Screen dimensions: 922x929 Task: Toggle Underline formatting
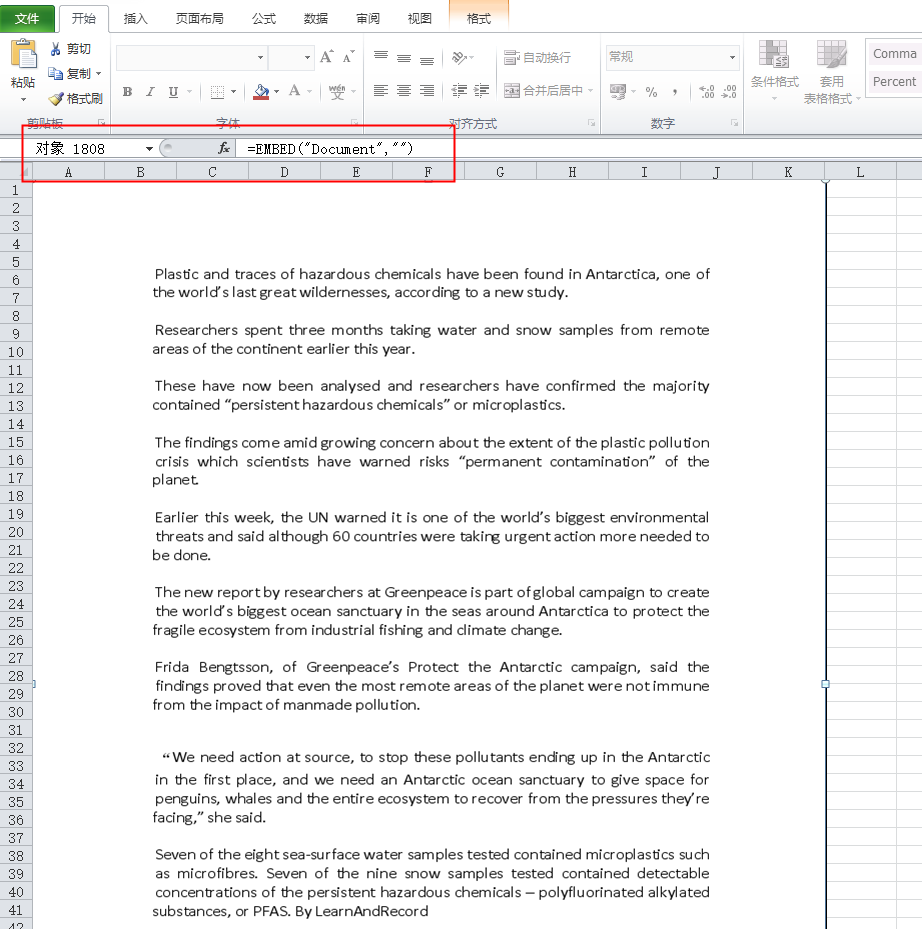click(173, 91)
